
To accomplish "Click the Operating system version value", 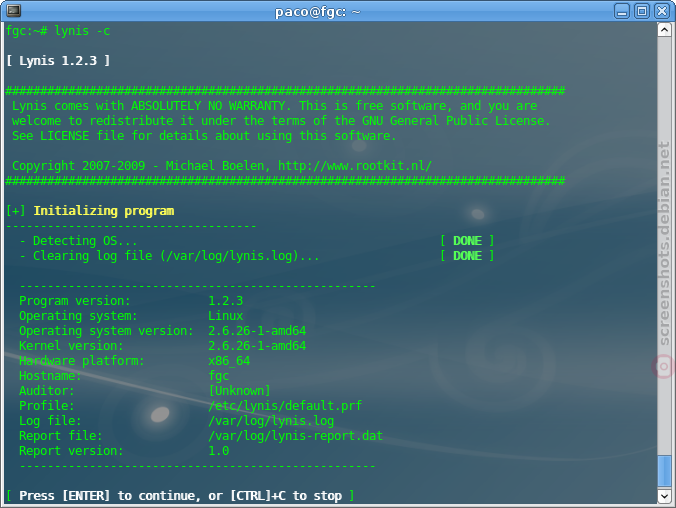I will (257, 331).
